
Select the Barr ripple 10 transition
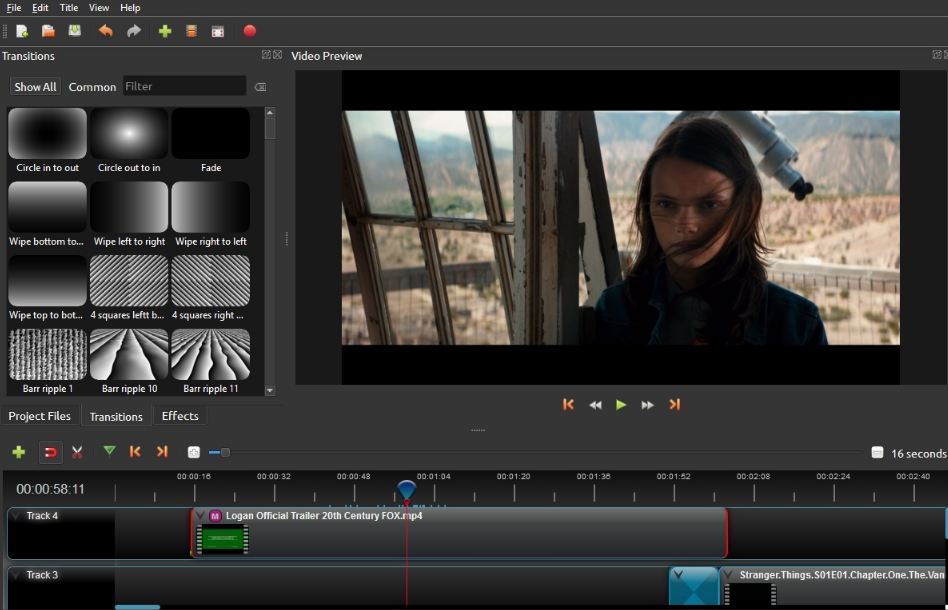tap(129, 362)
